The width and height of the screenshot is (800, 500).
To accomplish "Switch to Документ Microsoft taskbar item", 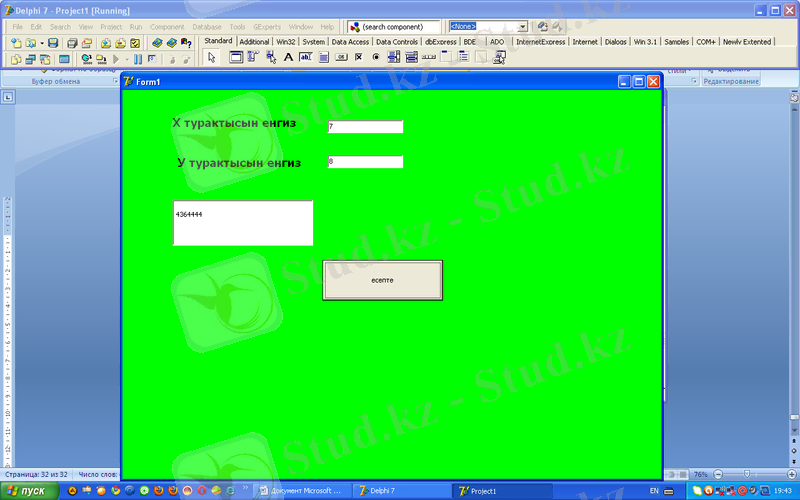I will point(303,491).
